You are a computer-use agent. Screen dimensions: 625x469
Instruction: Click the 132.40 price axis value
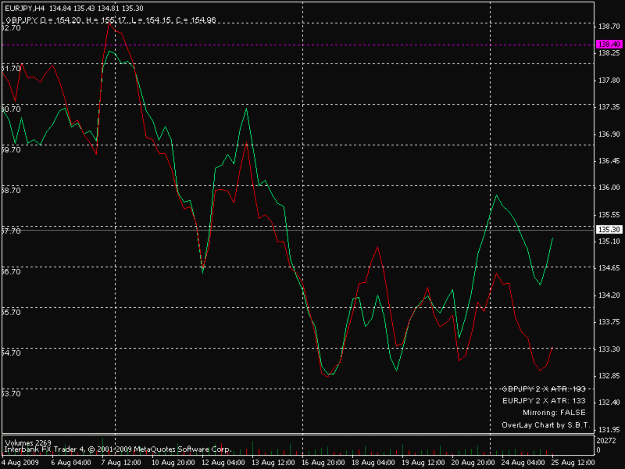pos(609,402)
